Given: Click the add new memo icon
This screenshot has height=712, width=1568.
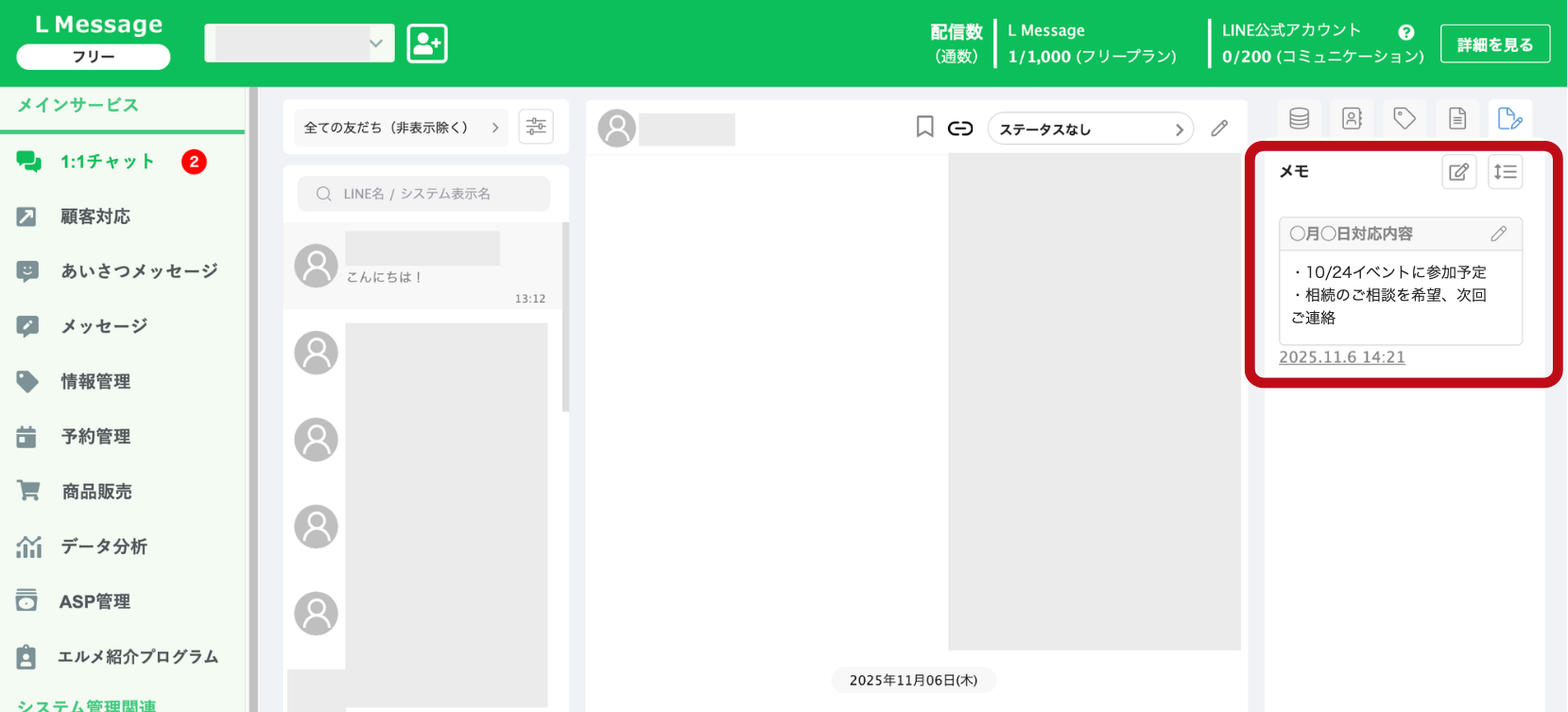Looking at the screenshot, I should [x=1459, y=172].
